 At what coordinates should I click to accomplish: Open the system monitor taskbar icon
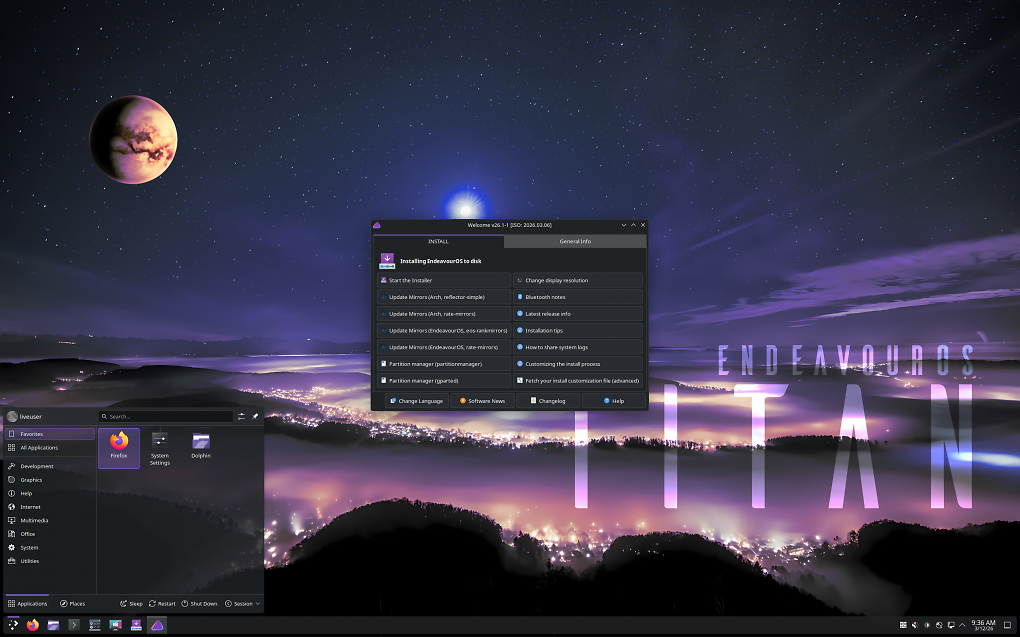95,625
